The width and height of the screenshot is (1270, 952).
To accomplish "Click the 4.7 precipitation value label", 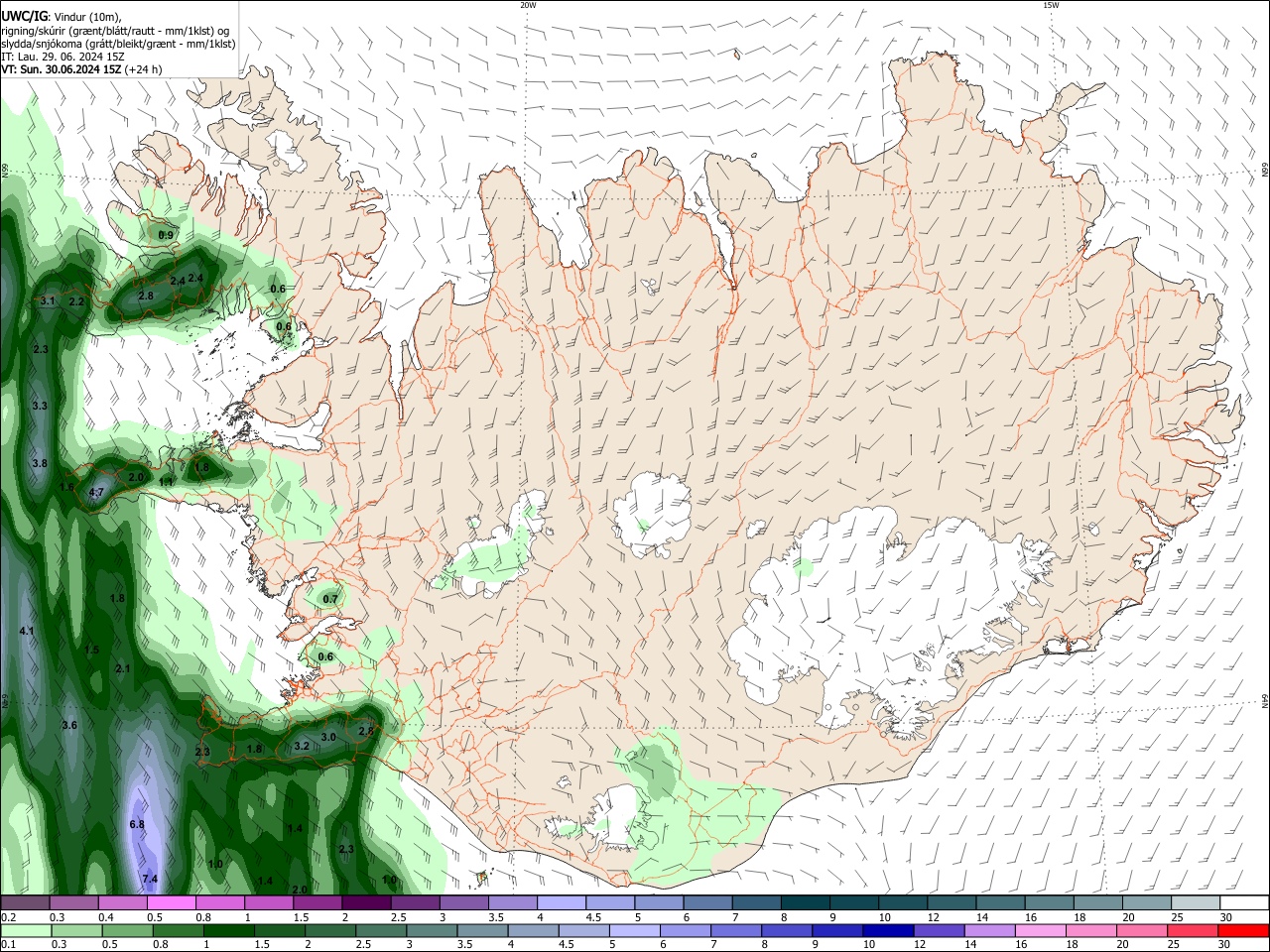I will (x=96, y=492).
